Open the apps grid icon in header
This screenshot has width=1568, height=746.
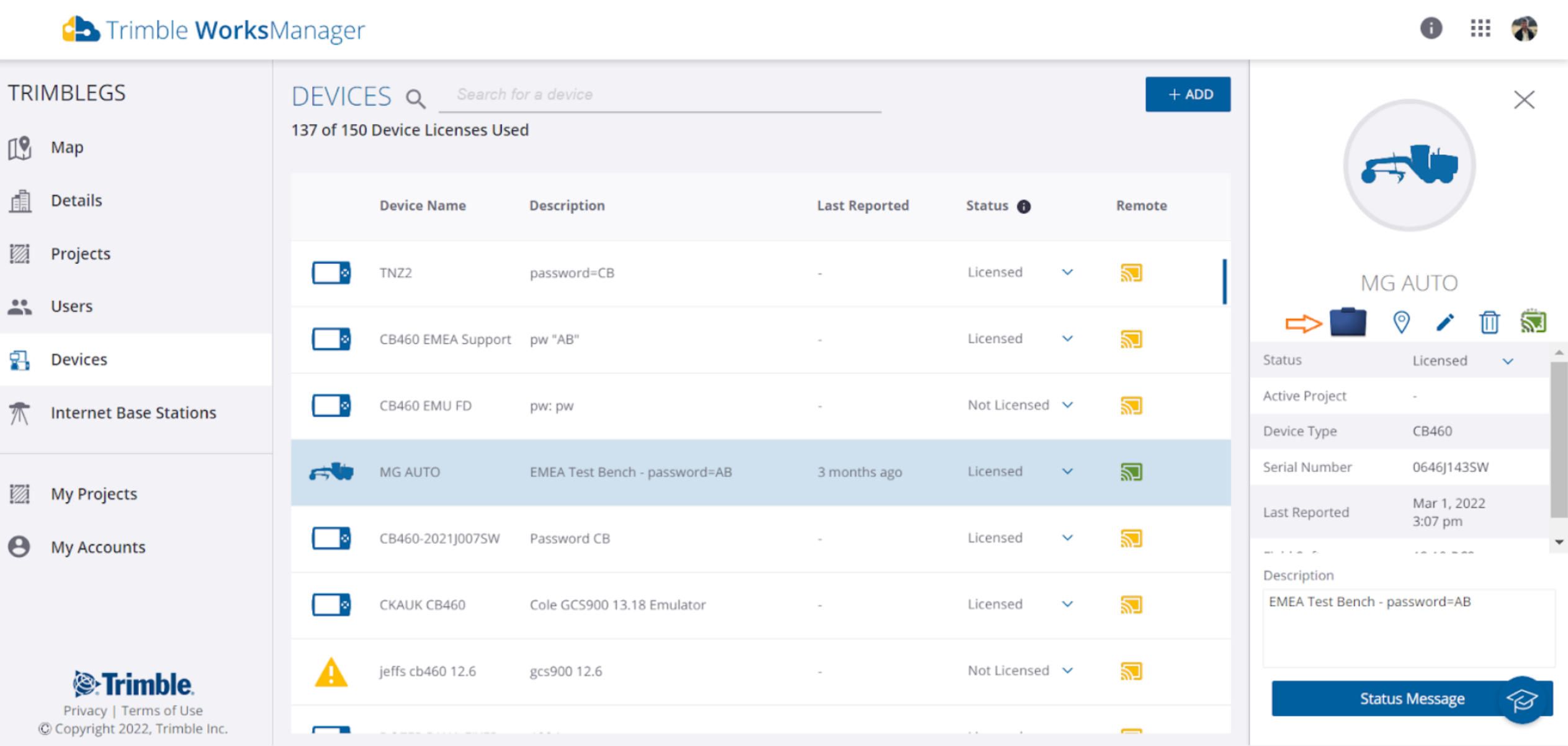[x=1480, y=29]
